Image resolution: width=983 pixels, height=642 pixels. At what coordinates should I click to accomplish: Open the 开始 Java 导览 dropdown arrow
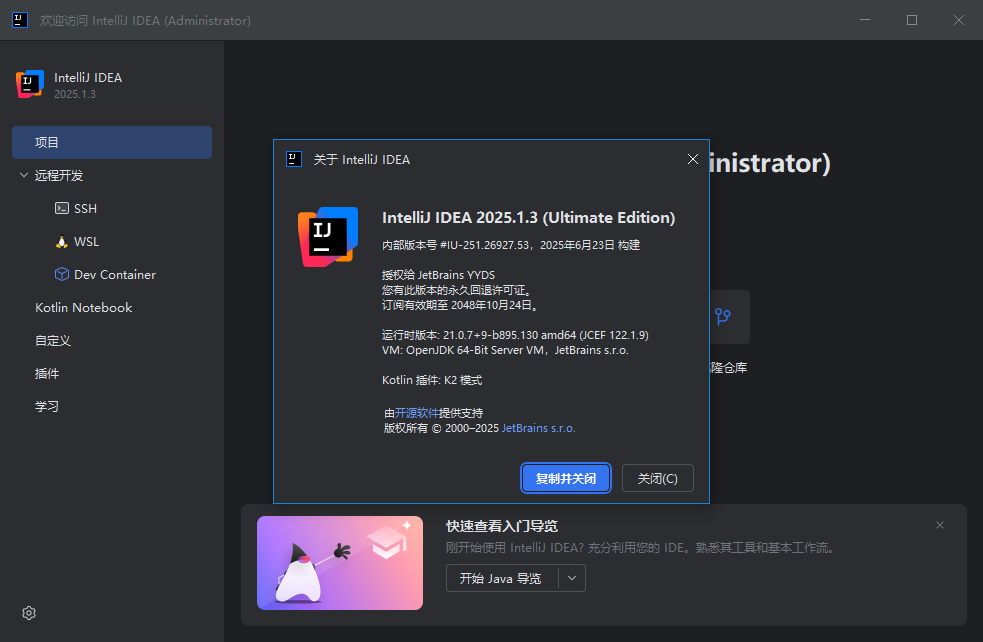pos(572,578)
